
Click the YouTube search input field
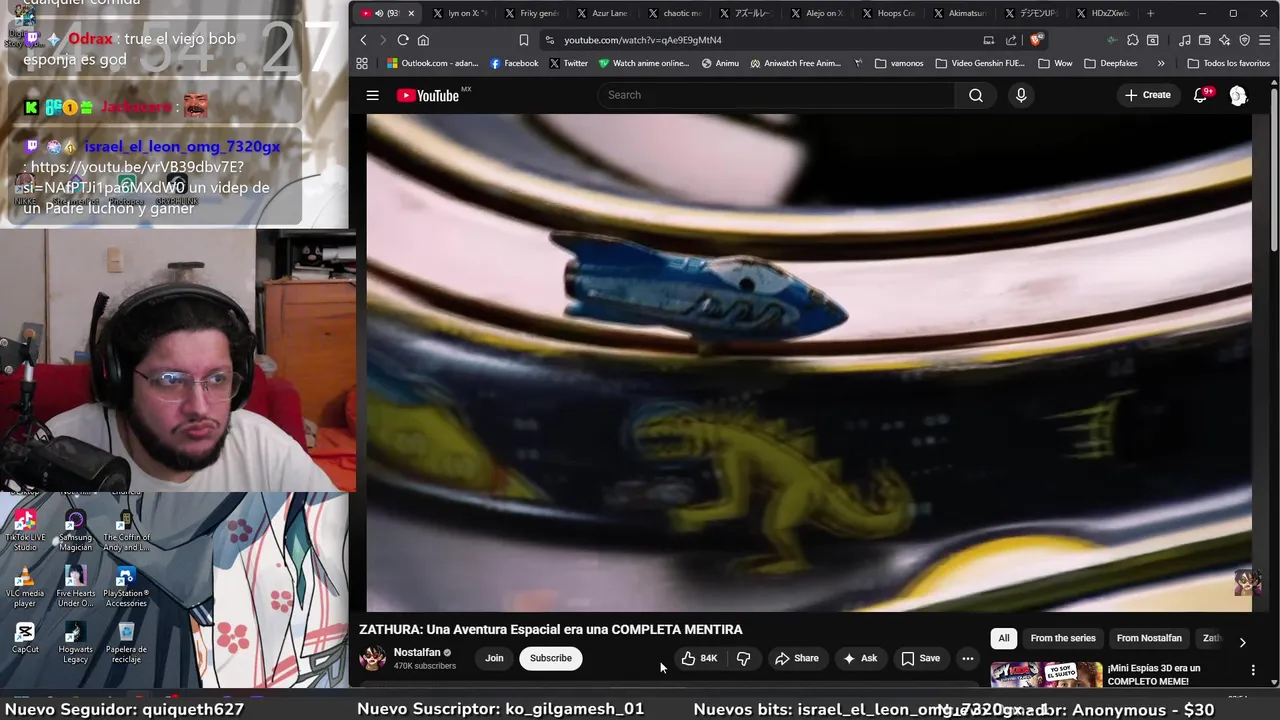(x=776, y=95)
